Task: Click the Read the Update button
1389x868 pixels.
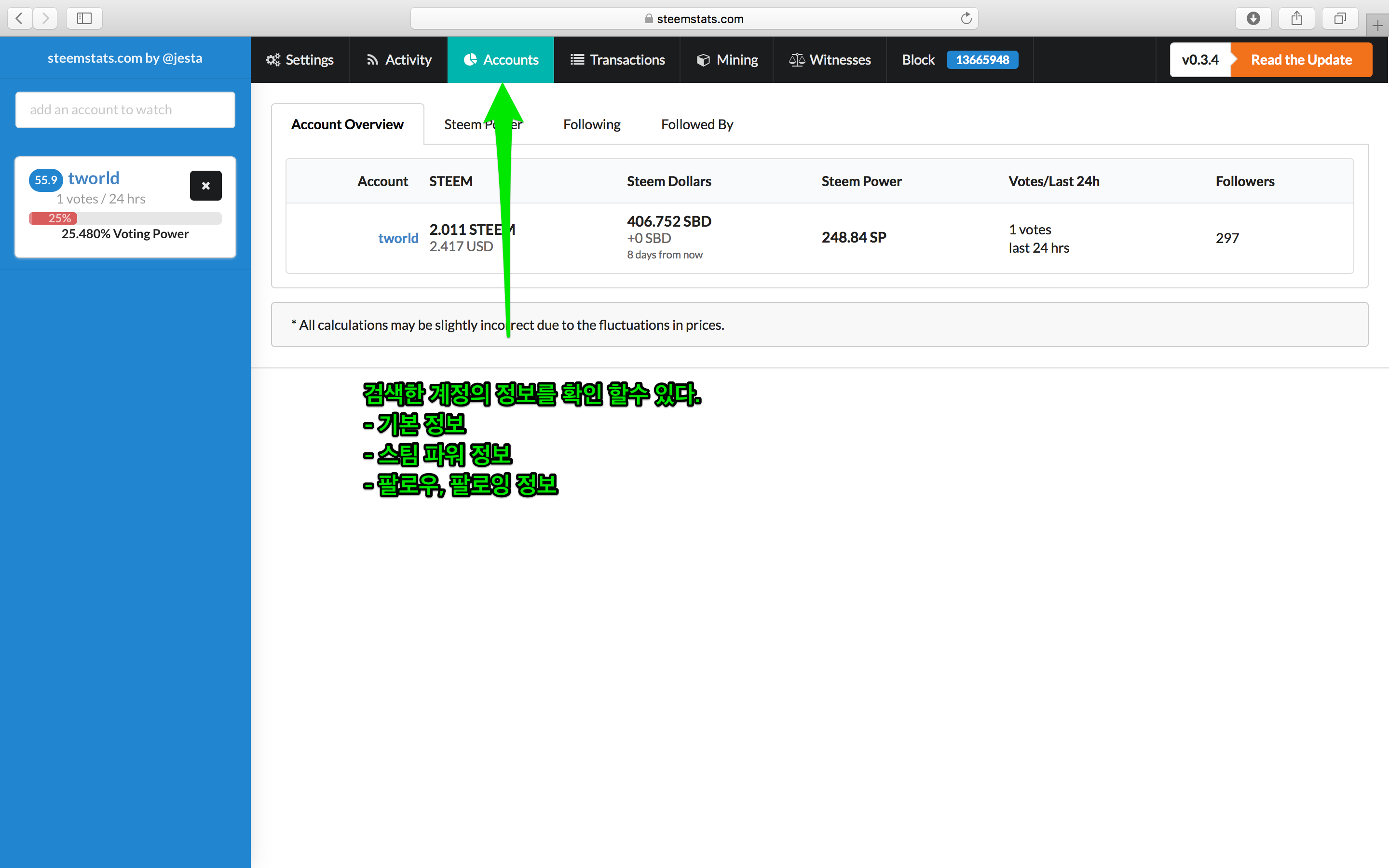Action: [1301, 60]
